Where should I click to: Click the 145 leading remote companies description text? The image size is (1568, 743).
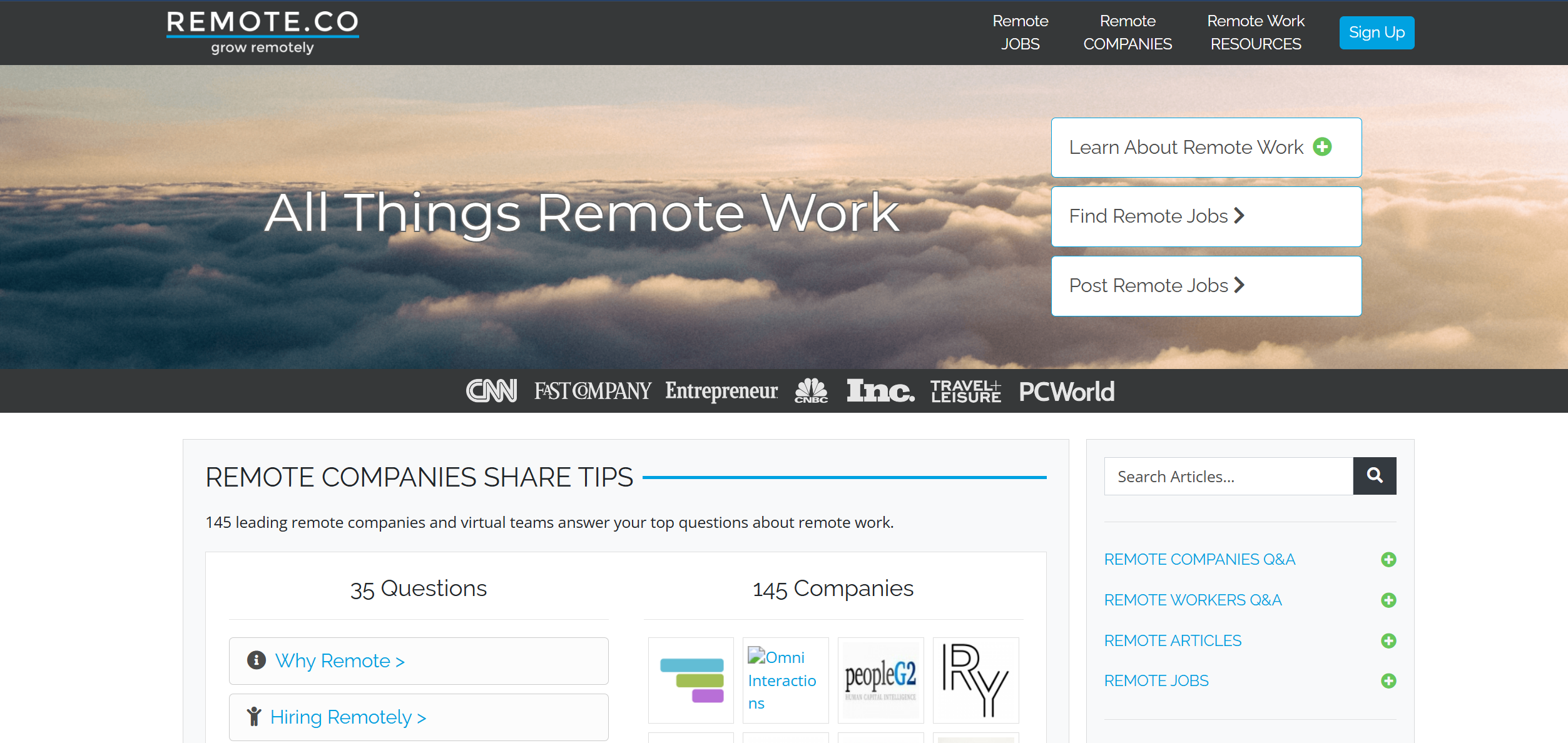click(x=549, y=523)
